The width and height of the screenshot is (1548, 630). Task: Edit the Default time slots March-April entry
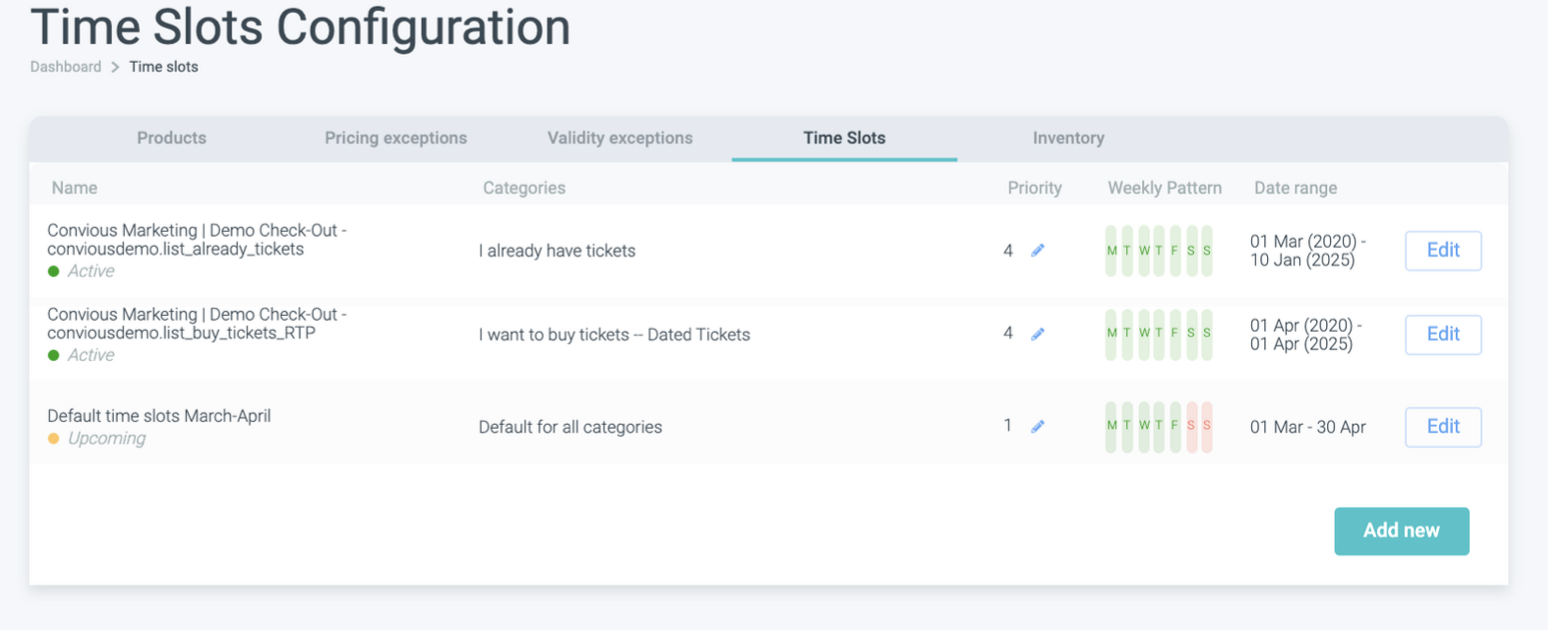(x=1443, y=427)
